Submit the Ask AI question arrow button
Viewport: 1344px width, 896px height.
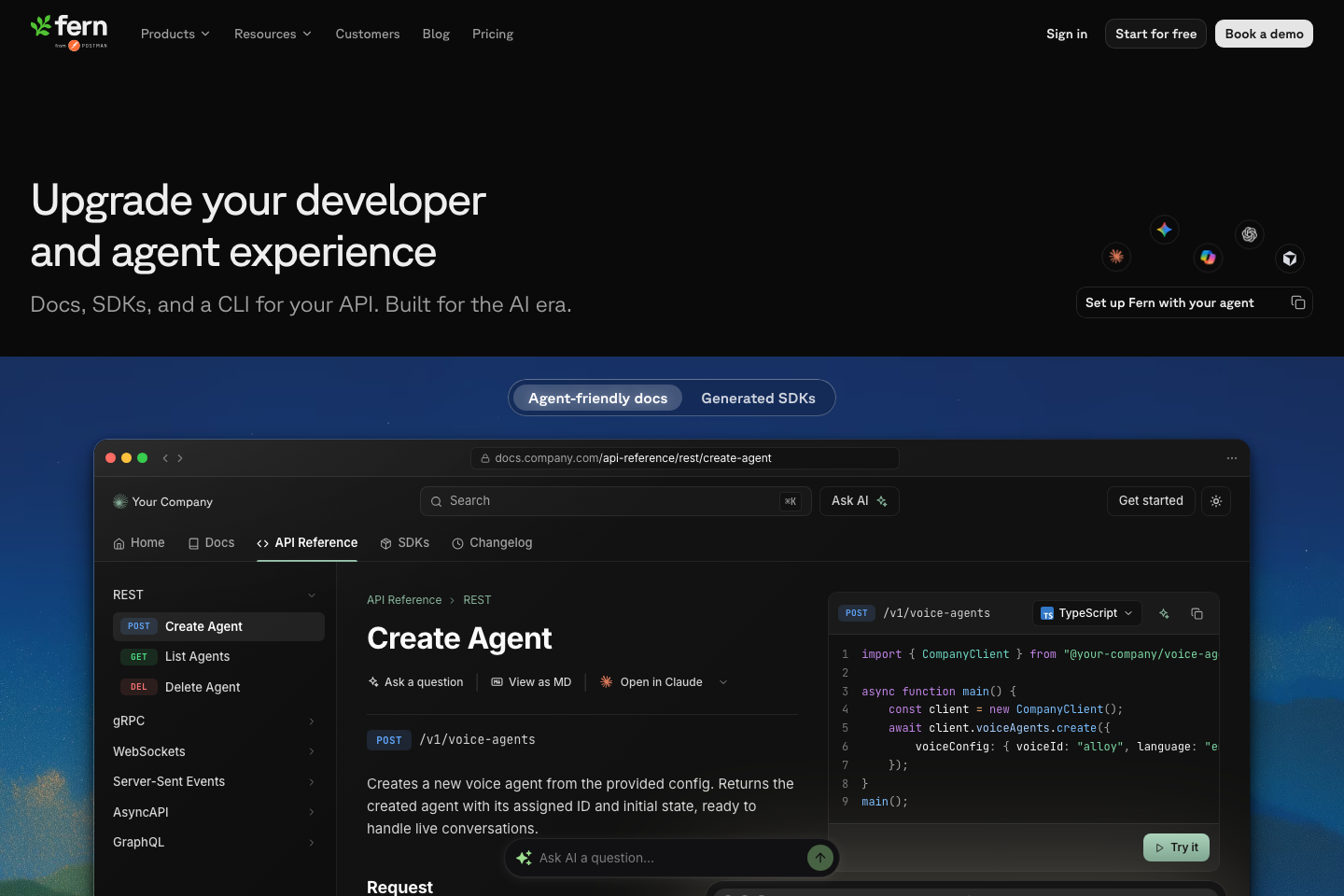[x=820, y=858]
